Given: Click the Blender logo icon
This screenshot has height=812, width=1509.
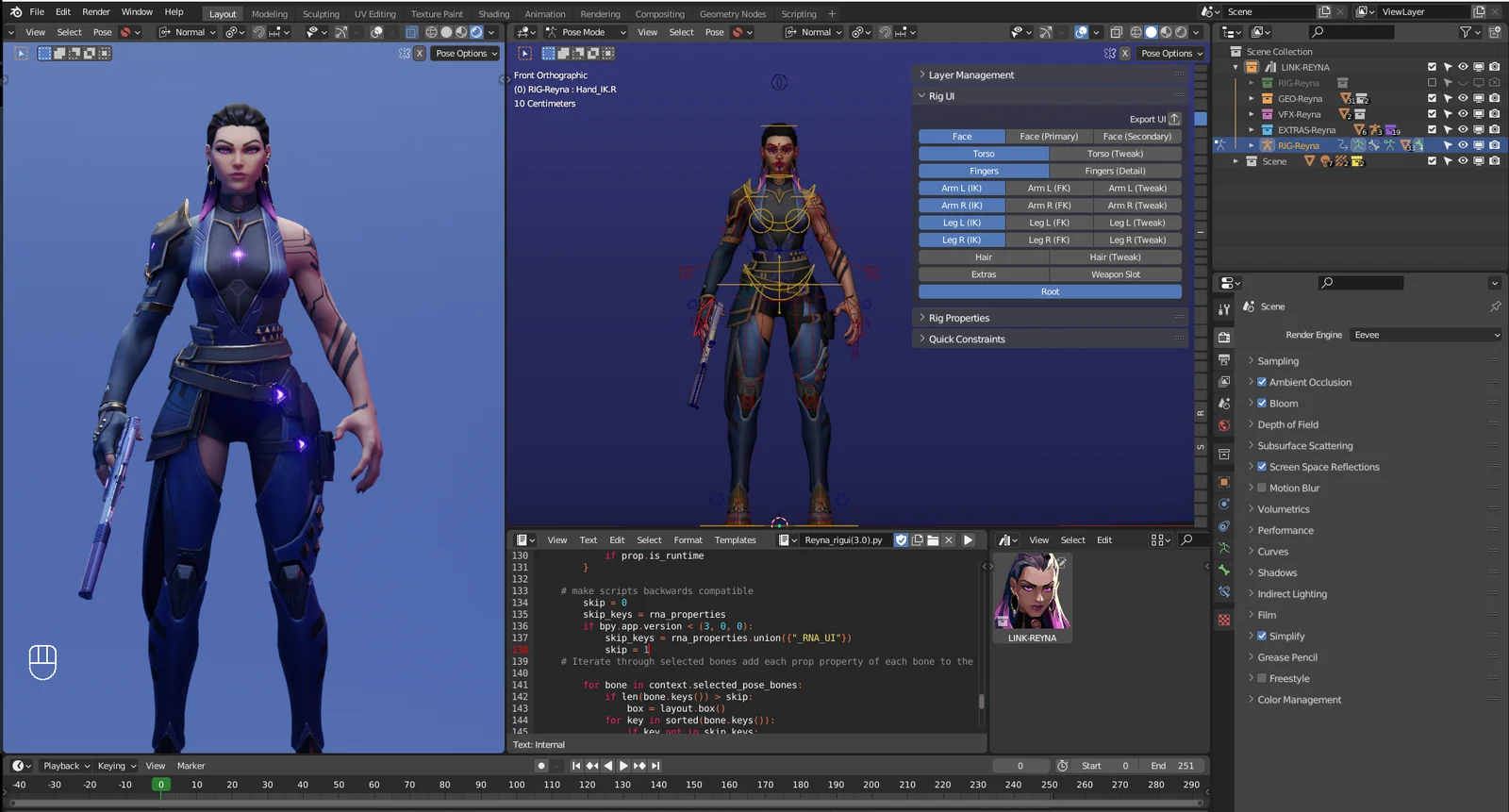Looking at the screenshot, I should pos(15,12).
